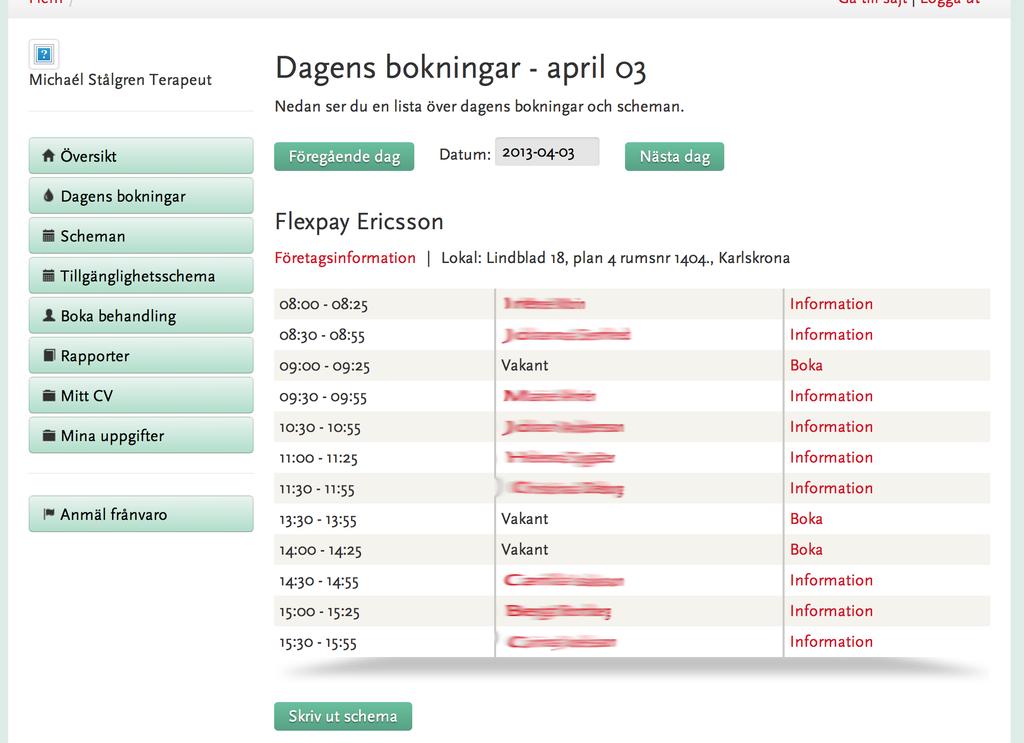
Task: Open Företagsinformation link
Action: click(x=345, y=258)
